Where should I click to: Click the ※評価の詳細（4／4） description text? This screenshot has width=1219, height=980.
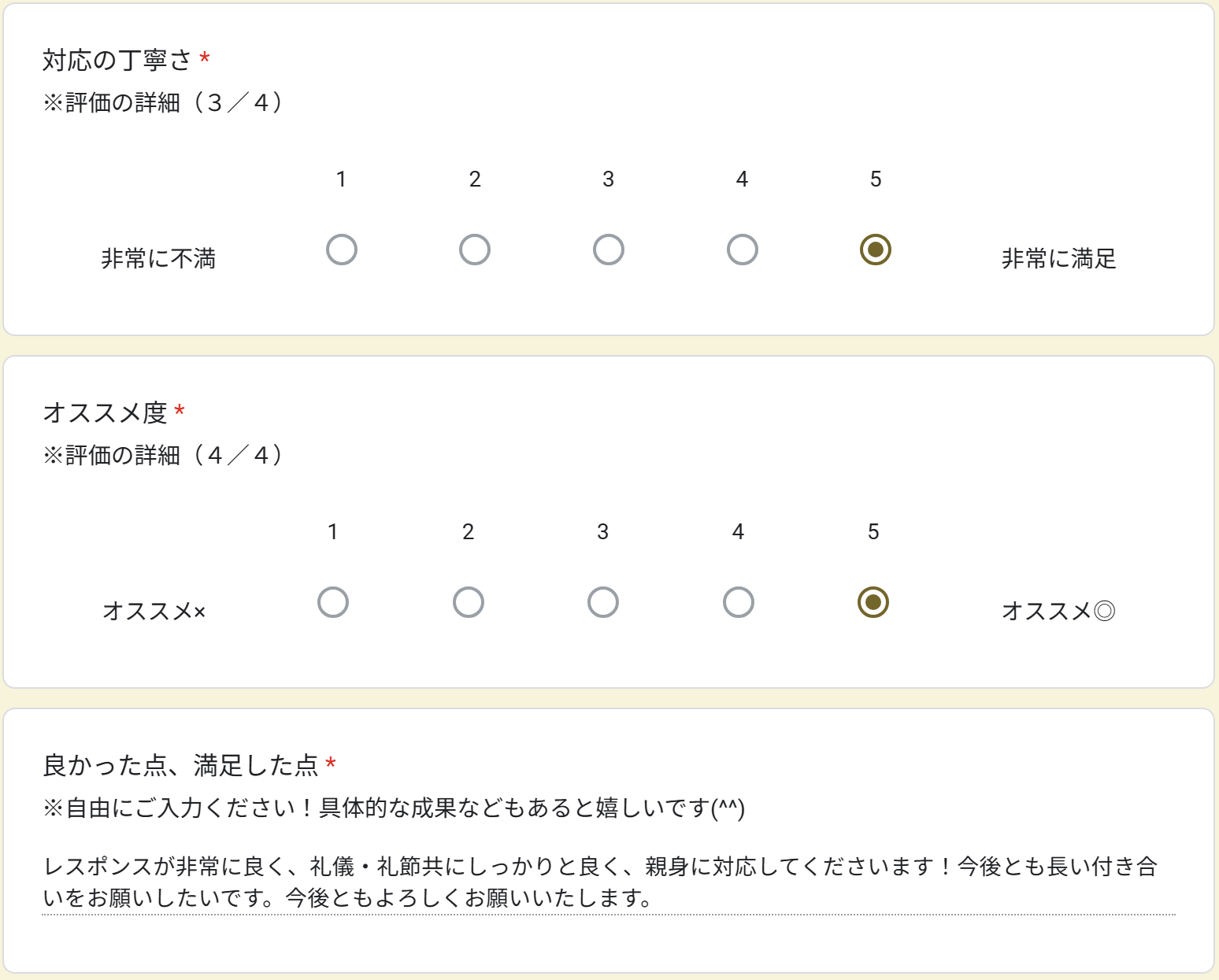[164, 455]
